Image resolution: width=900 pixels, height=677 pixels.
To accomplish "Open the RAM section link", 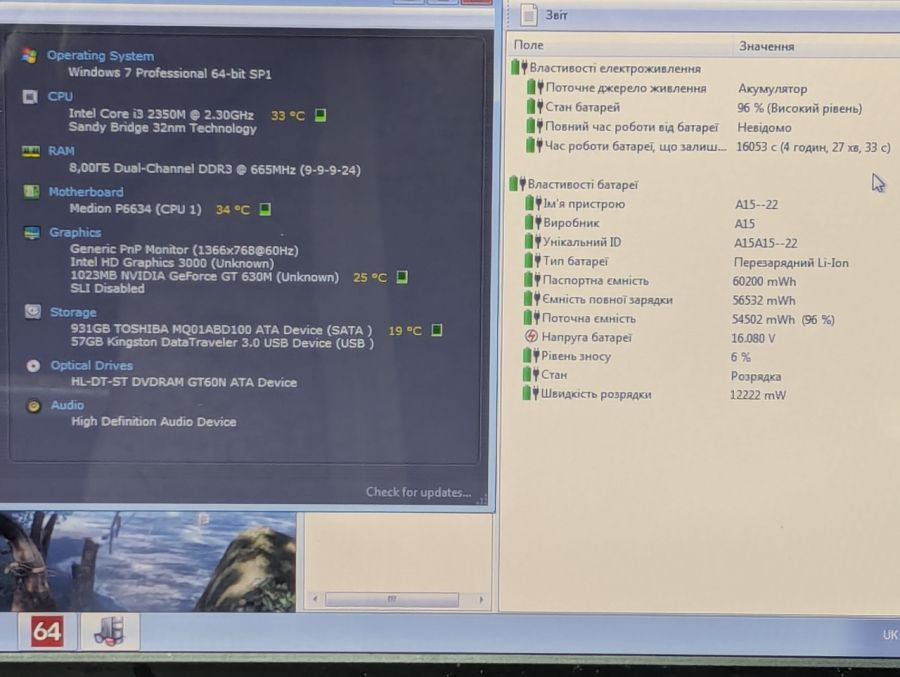I will click(61, 151).
